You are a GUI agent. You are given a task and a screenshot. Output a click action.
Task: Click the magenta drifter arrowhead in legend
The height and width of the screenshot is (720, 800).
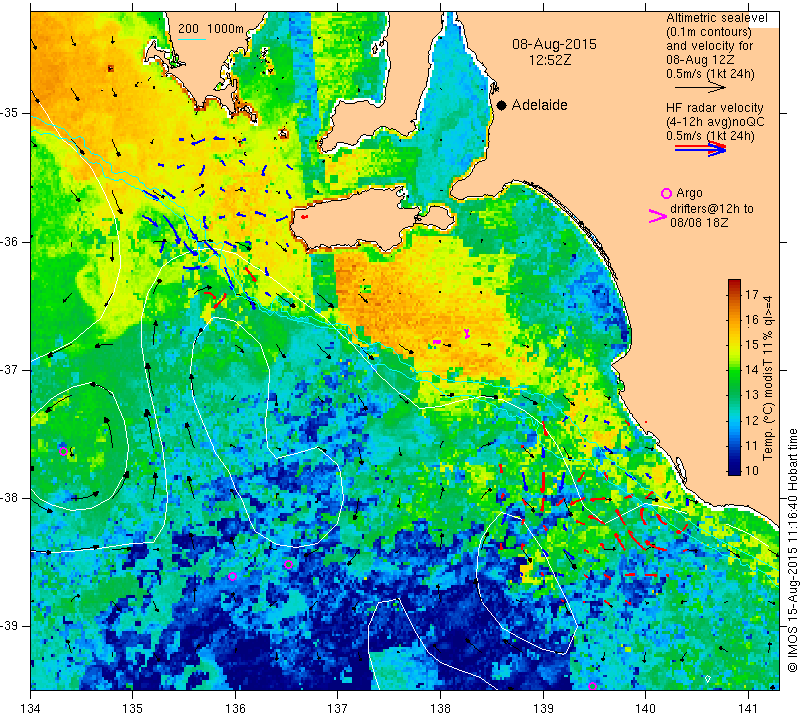click(x=658, y=216)
